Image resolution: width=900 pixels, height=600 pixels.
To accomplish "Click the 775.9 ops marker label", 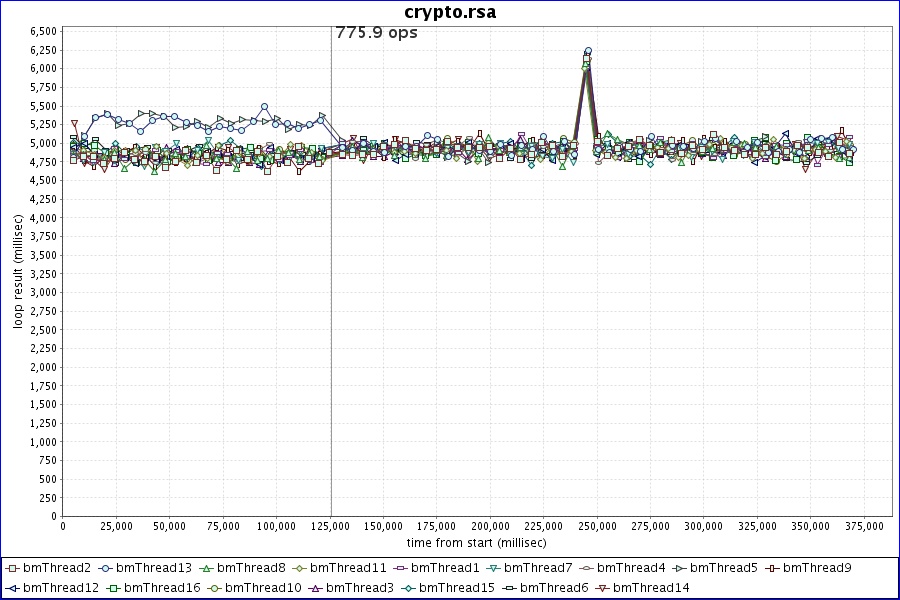I will 376,33.
